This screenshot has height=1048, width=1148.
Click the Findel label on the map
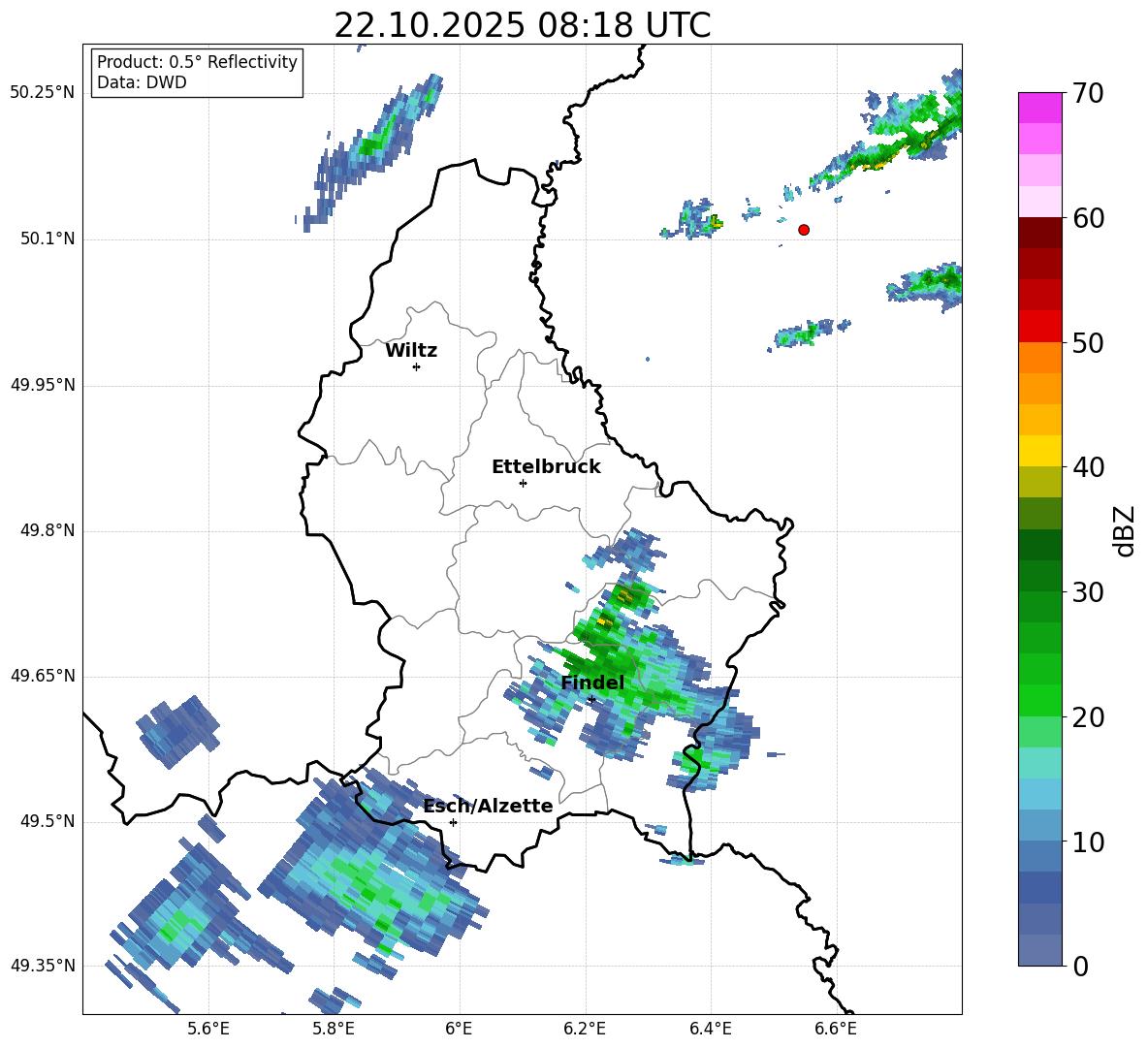[x=592, y=683]
